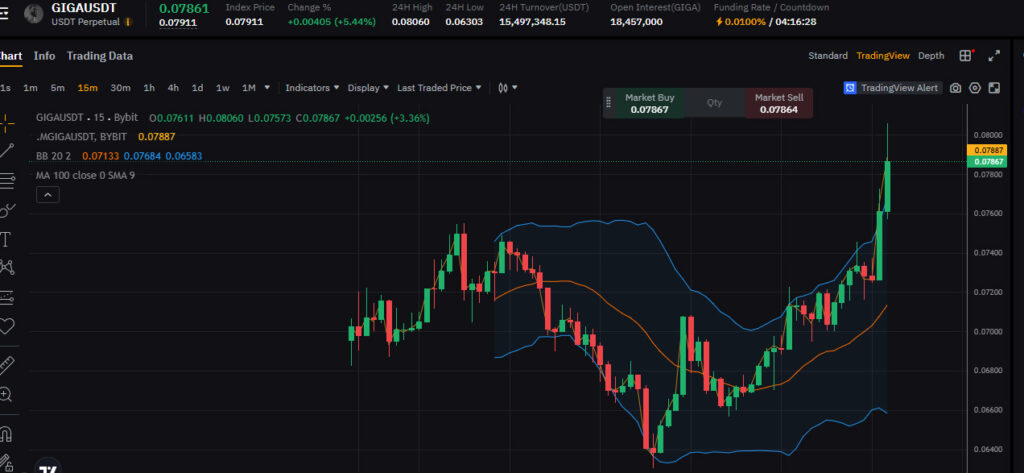The width and height of the screenshot is (1024, 473).
Task: Click the Market Sell button
Action: coord(779,103)
